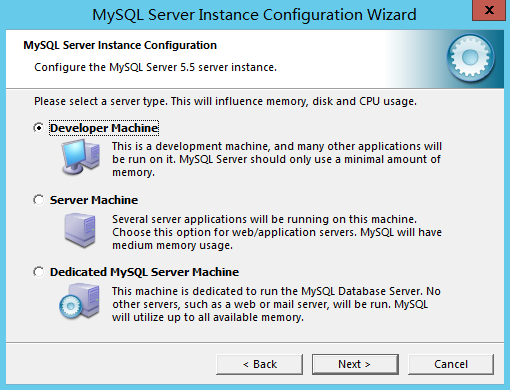Click the Server Machine label text
The image size is (510, 390).
click(x=94, y=200)
